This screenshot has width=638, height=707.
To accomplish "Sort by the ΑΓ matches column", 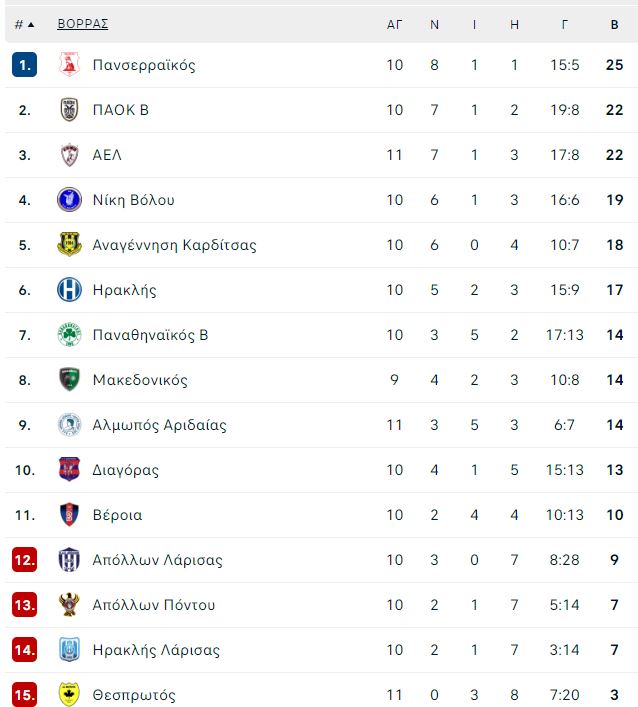I will (395, 25).
